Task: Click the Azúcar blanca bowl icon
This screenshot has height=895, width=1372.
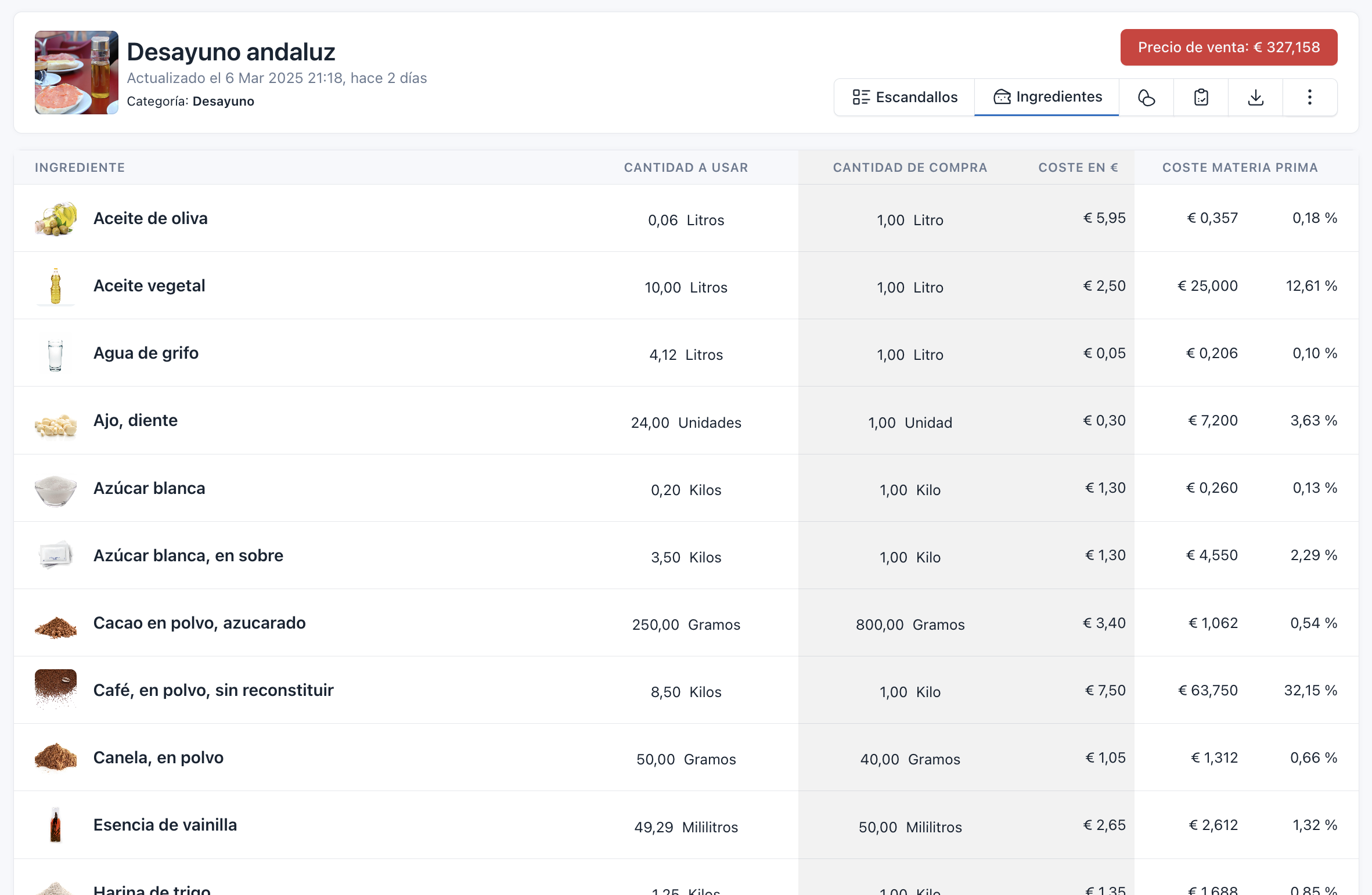Action: [x=56, y=488]
